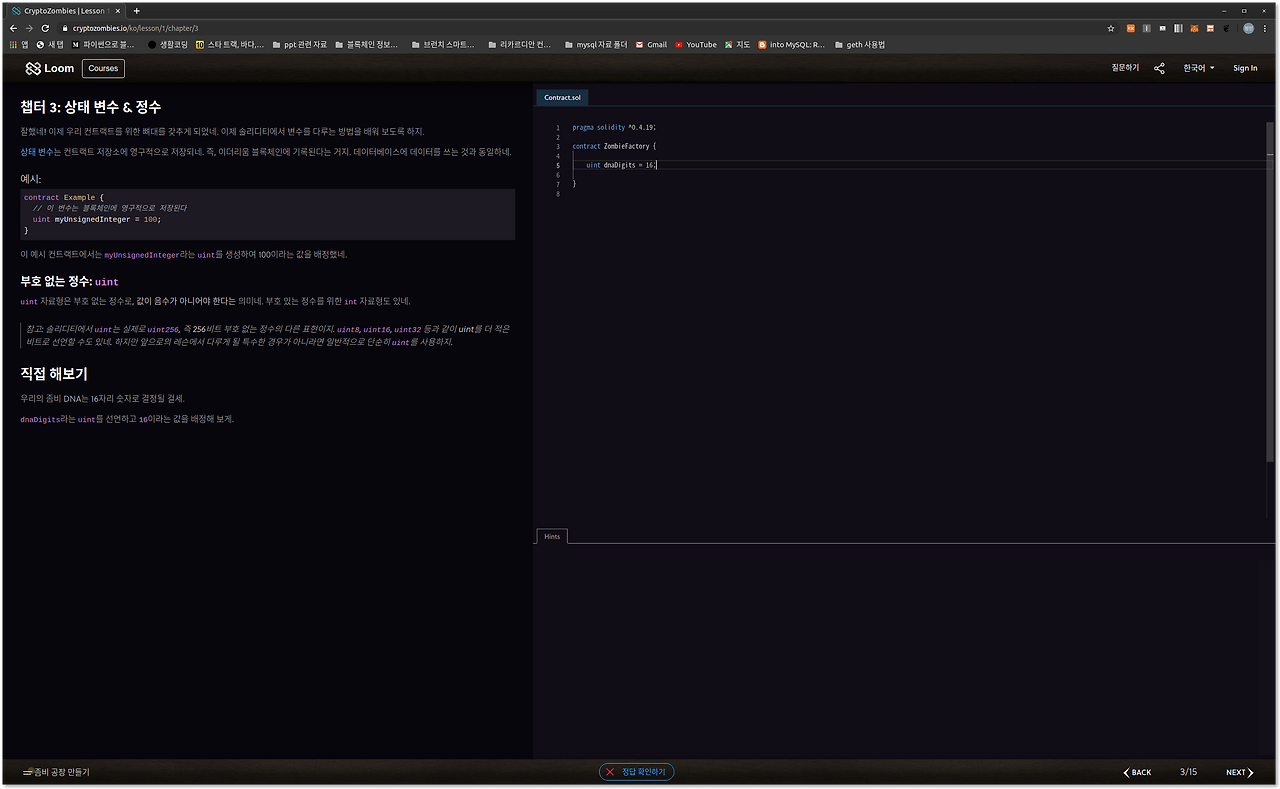Go back with browser back arrow

tap(14, 28)
